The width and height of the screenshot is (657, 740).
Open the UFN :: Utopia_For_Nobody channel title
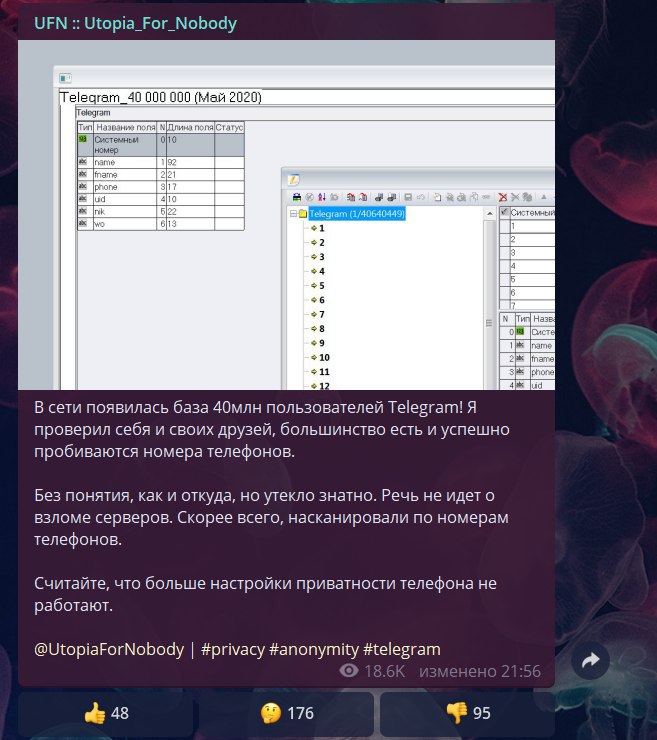(135, 23)
